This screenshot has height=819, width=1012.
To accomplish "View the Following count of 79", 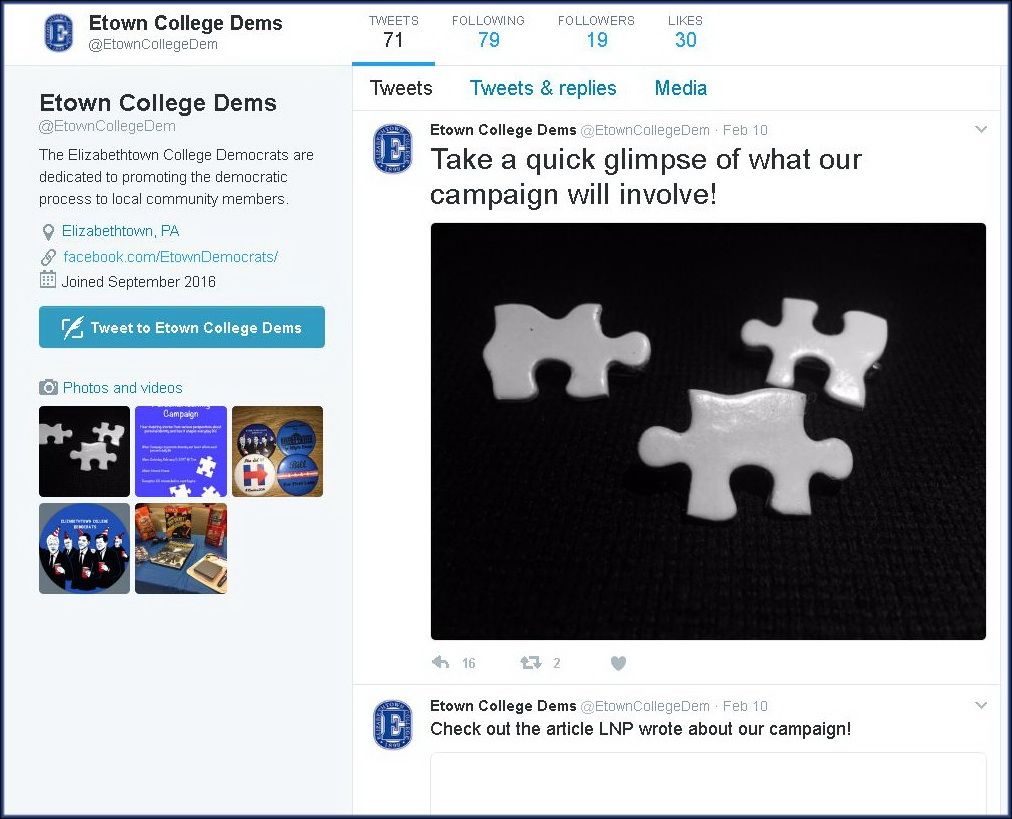I will [x=488, y=32].
